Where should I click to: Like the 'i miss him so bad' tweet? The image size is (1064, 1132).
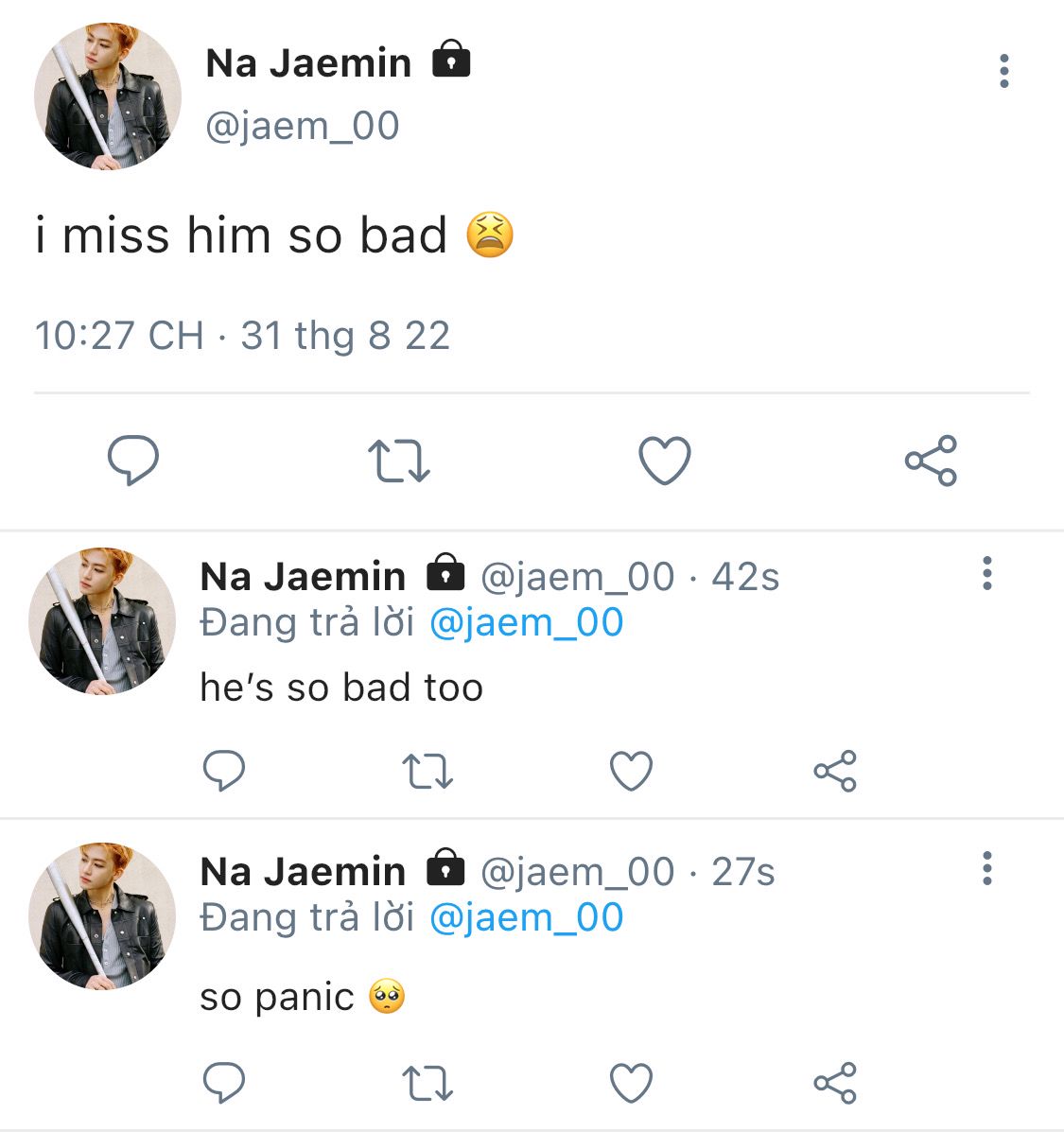coord(665,461)
